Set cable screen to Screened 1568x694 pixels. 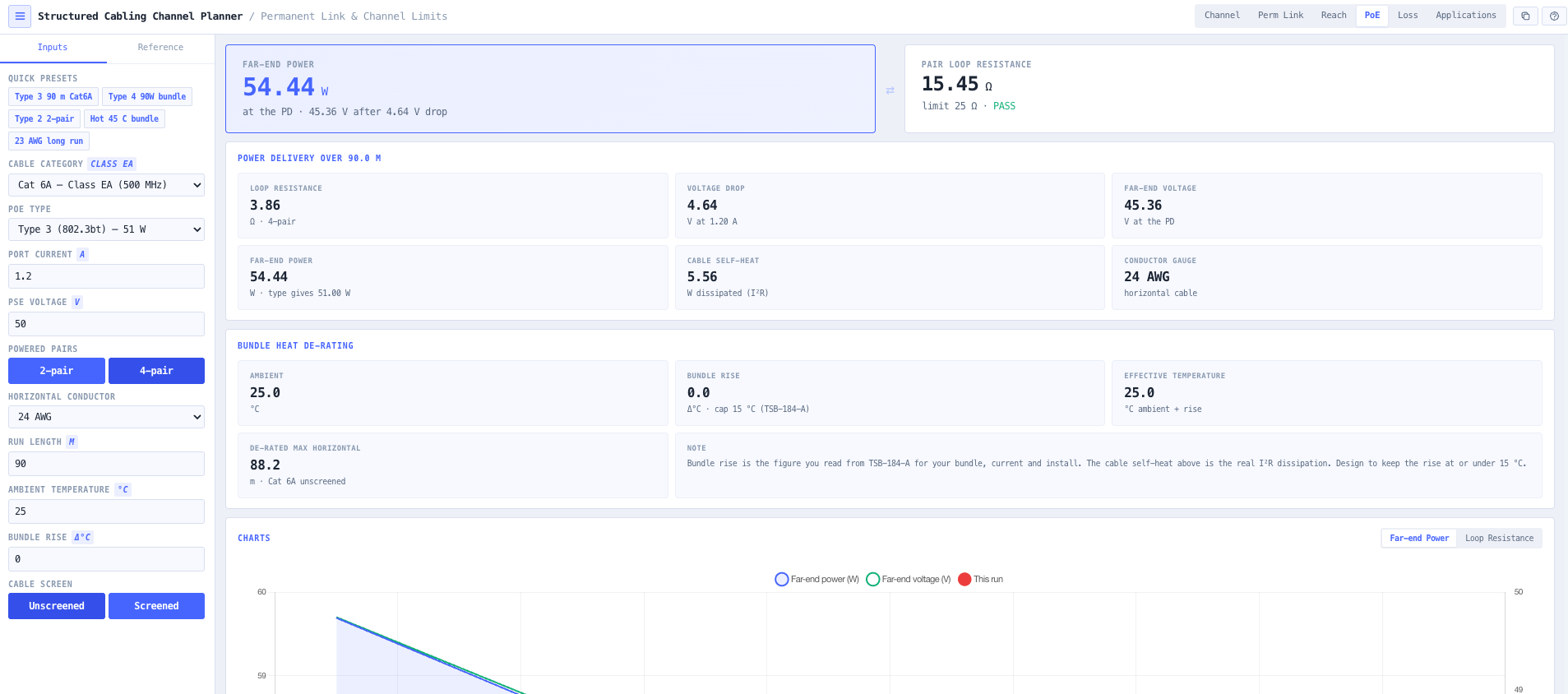click(x=156, y=606)
